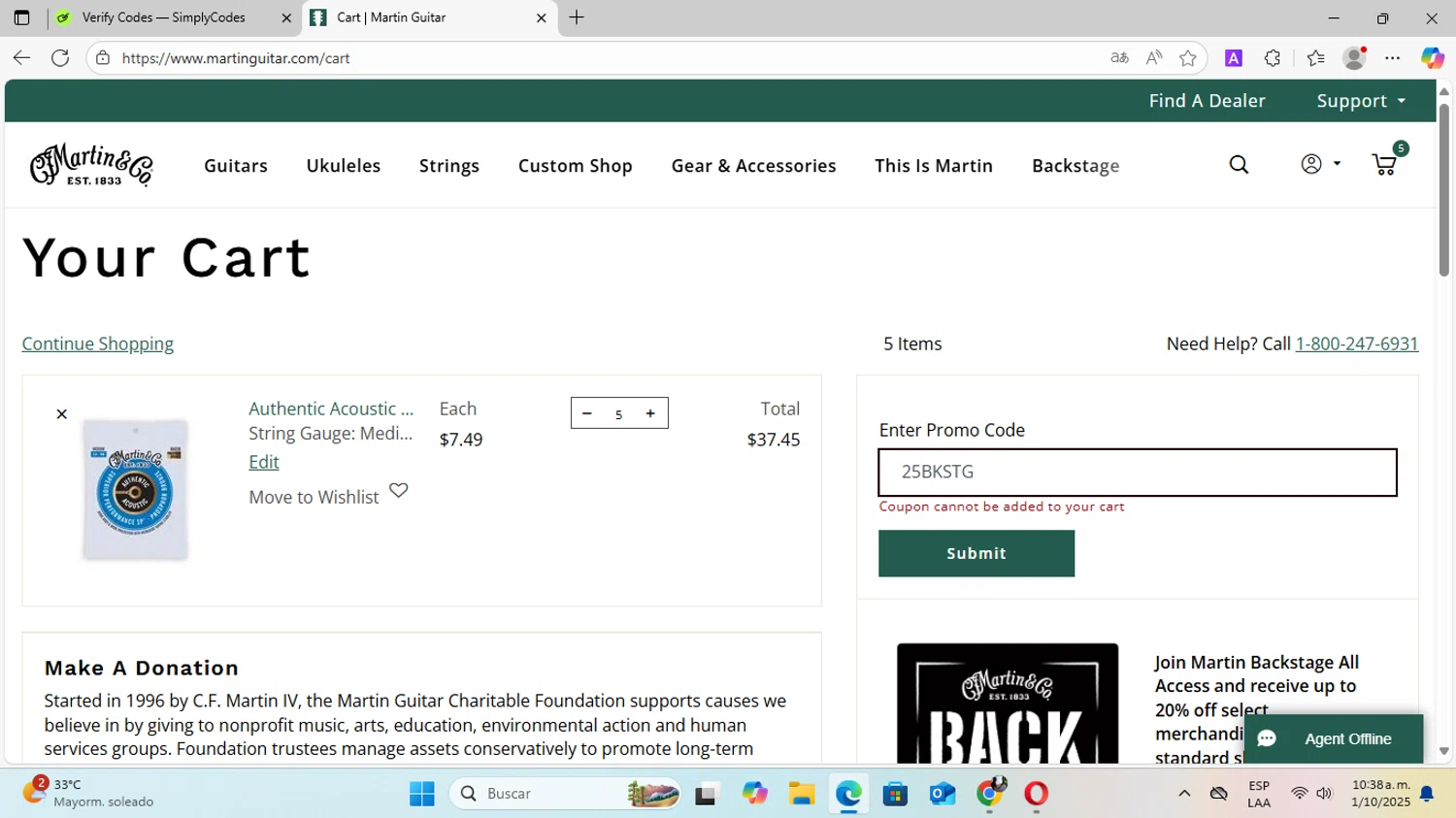The height and width of the screenshot is (818, 1456).
Task: Open Opera browser from the taskbar
Action: coord(1037,794)
